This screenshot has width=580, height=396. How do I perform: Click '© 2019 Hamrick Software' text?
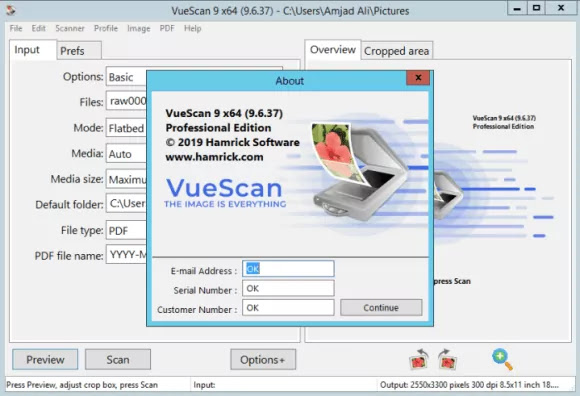click(232, 142)
